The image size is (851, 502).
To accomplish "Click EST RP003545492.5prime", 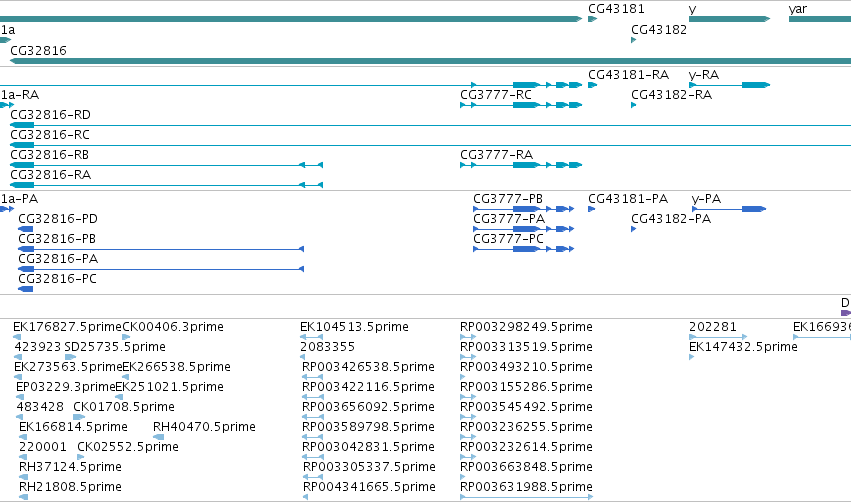I will 526,407.
